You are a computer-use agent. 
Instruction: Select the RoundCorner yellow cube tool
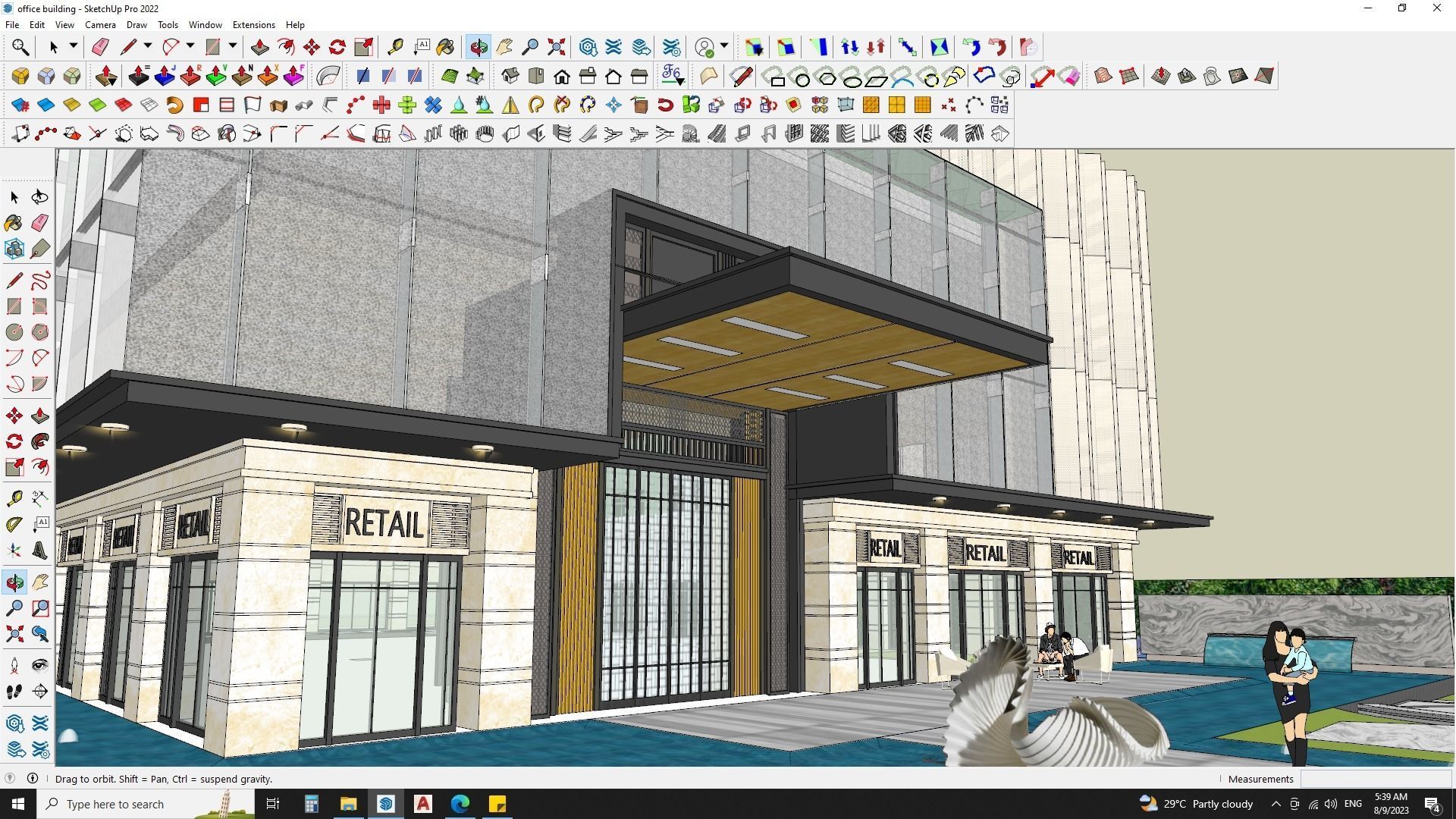[20, 76]
